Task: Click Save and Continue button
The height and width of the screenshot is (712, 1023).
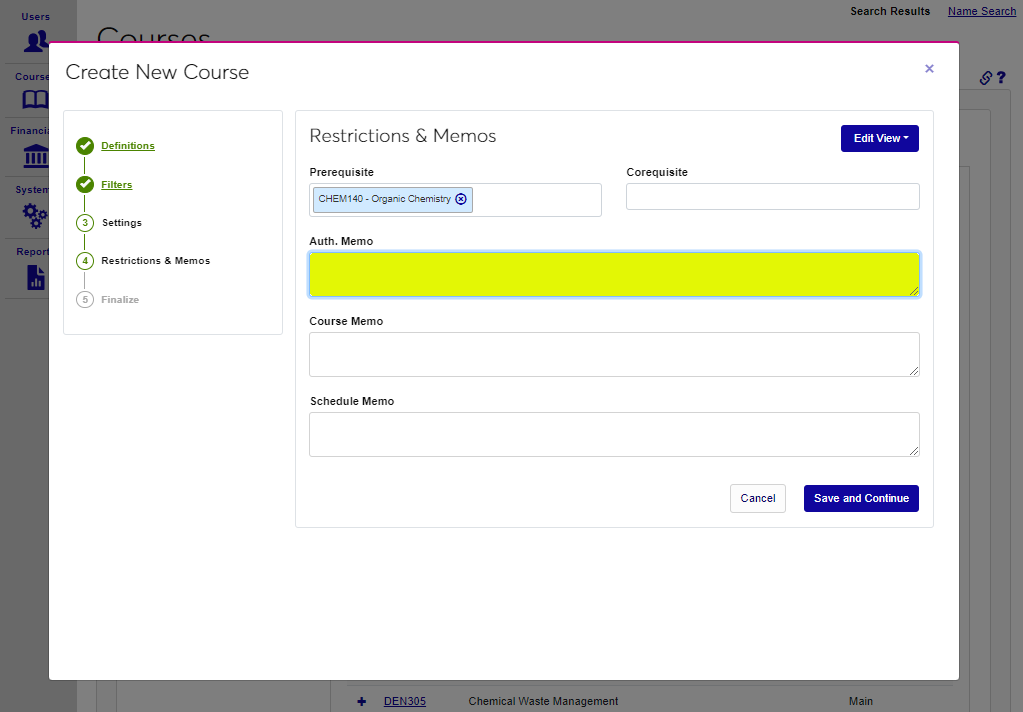Action: click(x=861, y=498)
